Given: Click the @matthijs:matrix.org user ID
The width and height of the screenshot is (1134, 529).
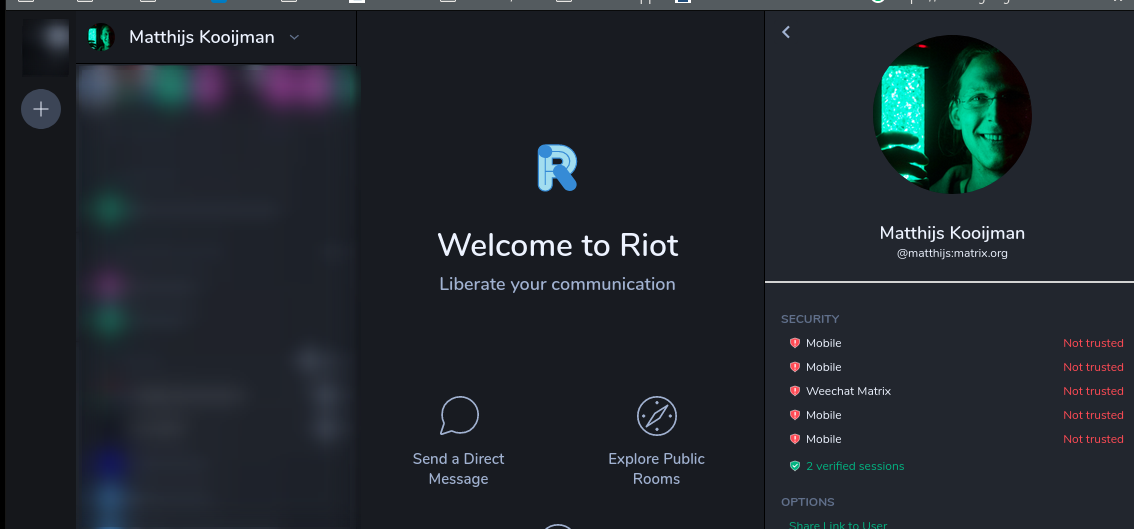Looking at the screenshot, I should (952, 253).
